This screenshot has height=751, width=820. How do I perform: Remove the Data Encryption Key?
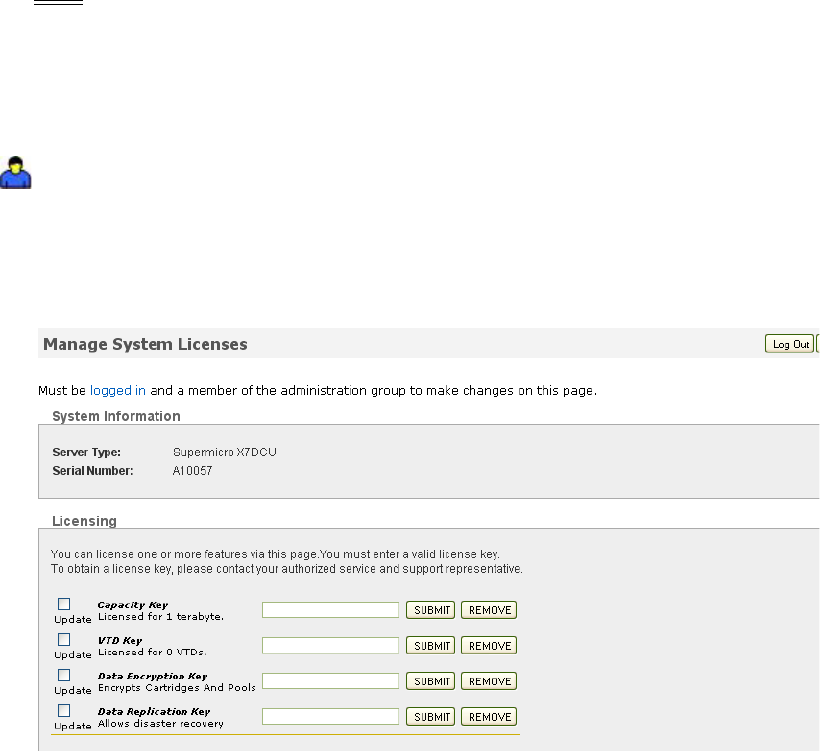(489, 681)
